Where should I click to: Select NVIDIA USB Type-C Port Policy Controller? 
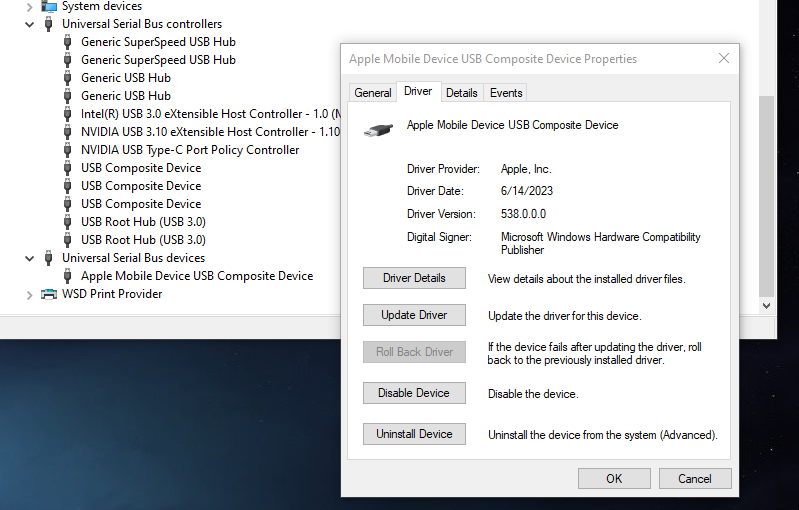pyautogui.click(x=190, y=150)
